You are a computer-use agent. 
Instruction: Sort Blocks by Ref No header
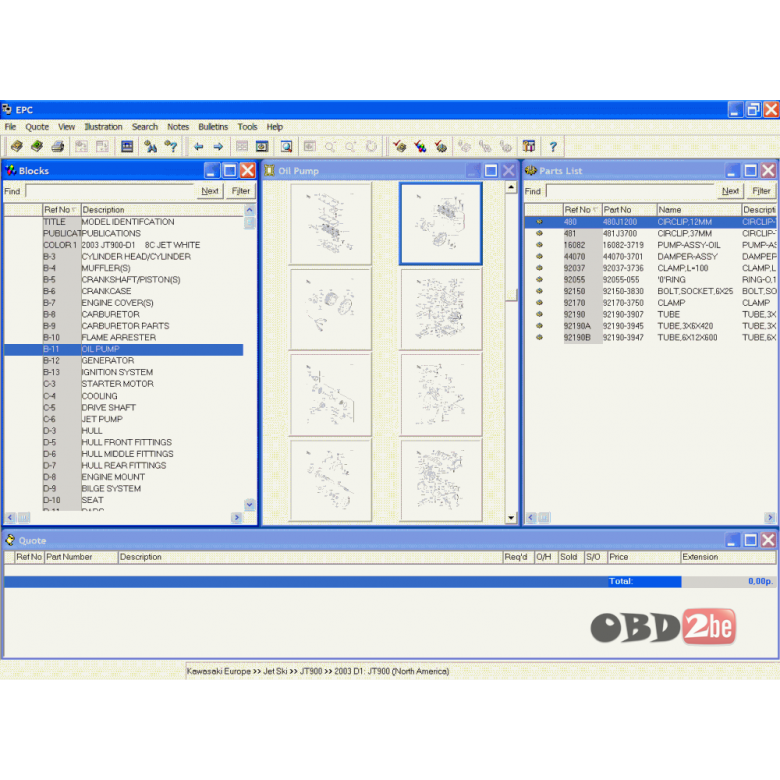62,210
